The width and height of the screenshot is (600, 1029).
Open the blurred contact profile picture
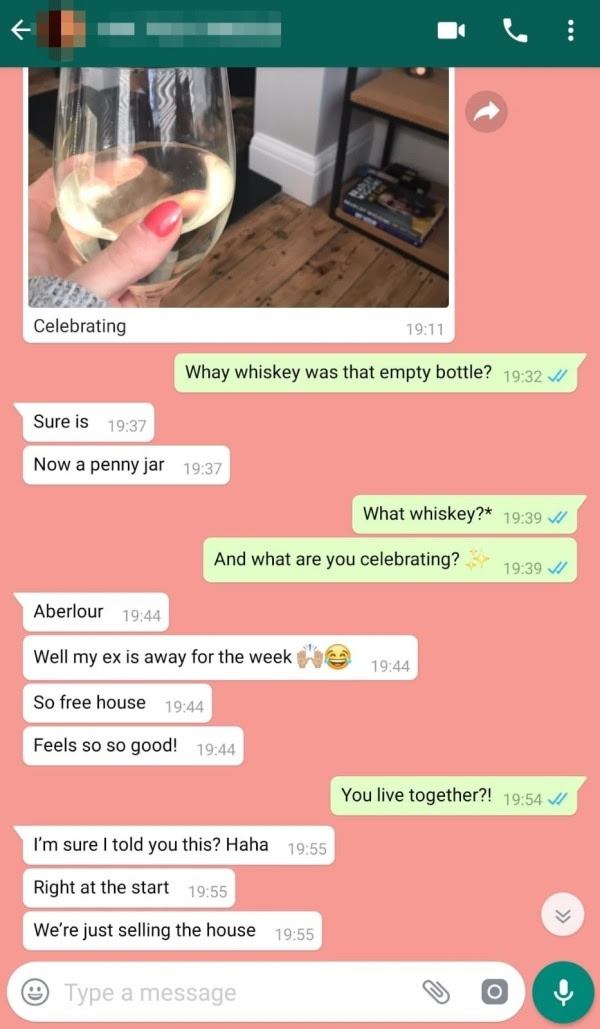click(x=60, y=30)
